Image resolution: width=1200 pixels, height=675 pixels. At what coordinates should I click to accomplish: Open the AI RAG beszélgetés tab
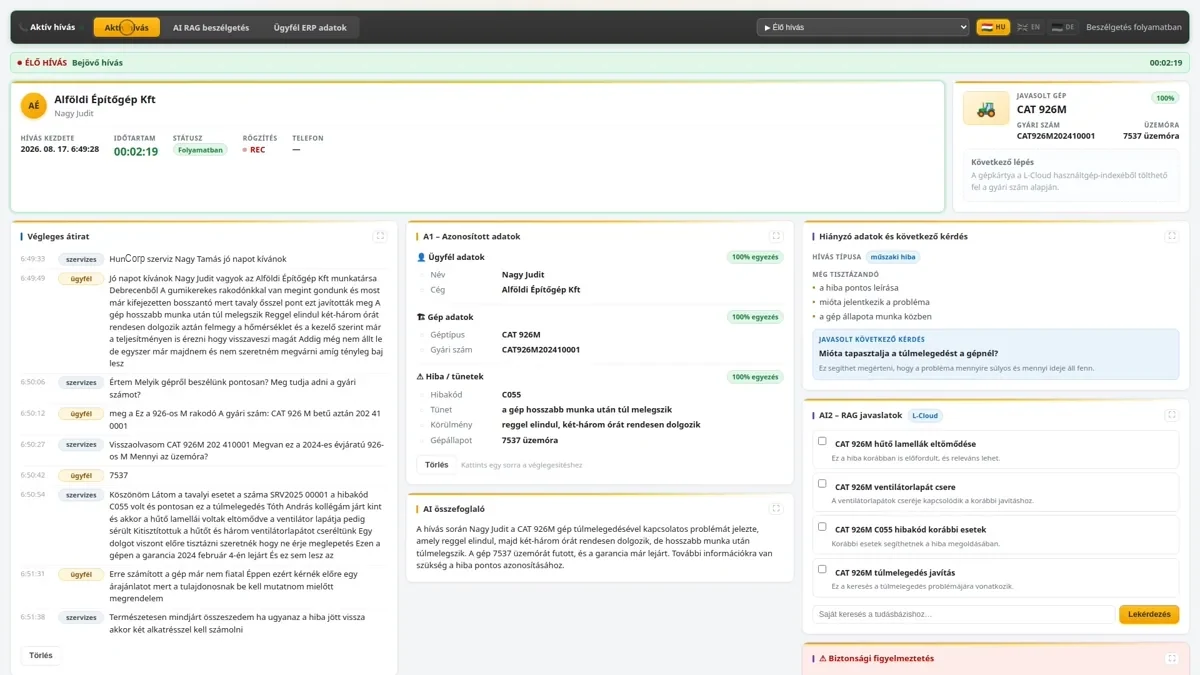(211, 28)
